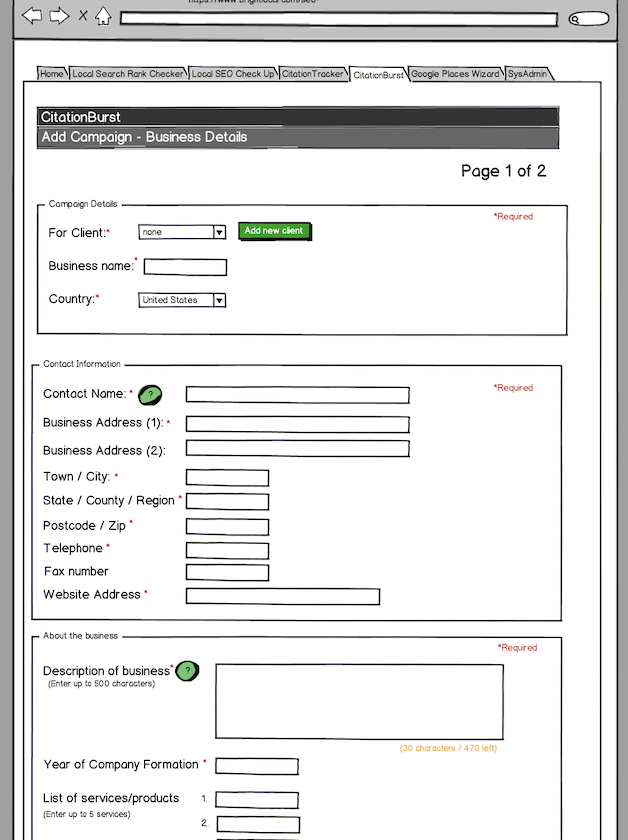Focus the Year of Company Formation field

pyautogui.click(x=257, y=766)
